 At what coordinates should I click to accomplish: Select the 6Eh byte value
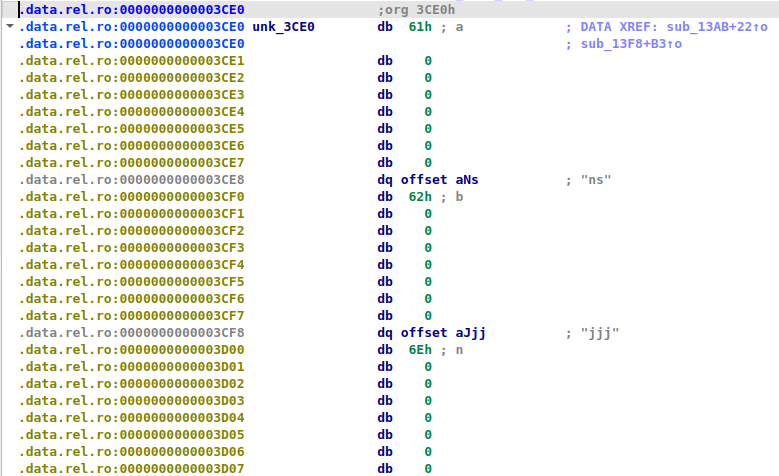pos(419,349)
